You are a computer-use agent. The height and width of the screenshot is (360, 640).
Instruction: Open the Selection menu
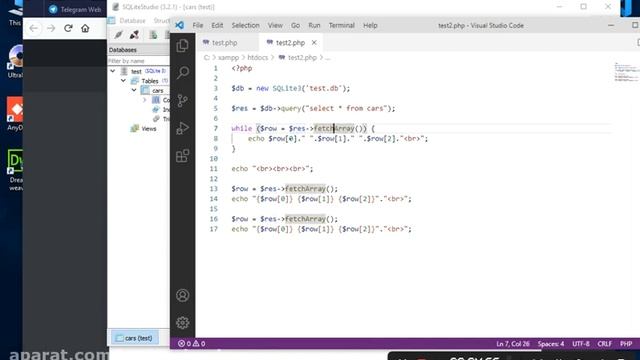245,25
